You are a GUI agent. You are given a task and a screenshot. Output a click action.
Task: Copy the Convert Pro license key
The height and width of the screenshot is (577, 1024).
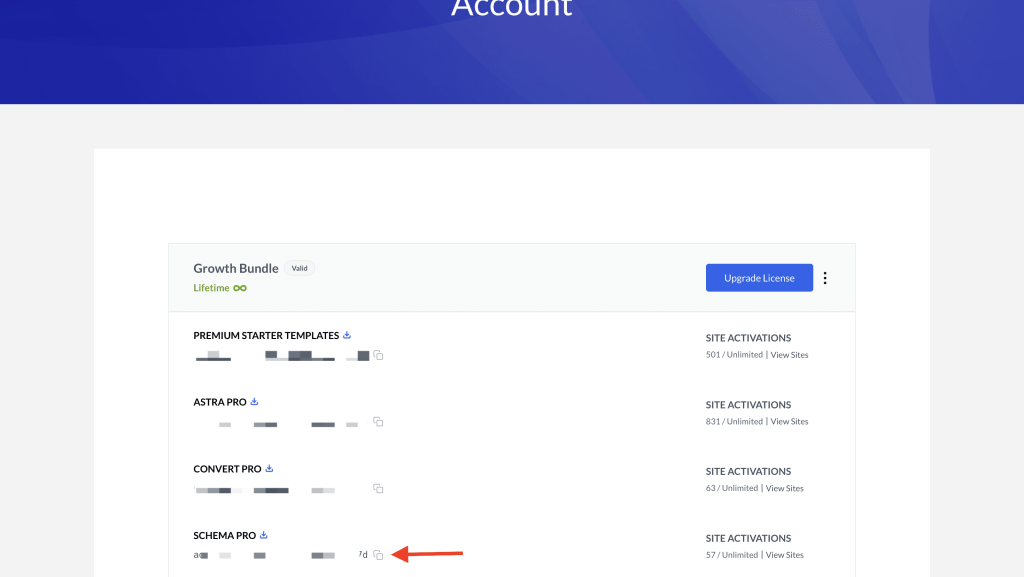coord(378,489)
